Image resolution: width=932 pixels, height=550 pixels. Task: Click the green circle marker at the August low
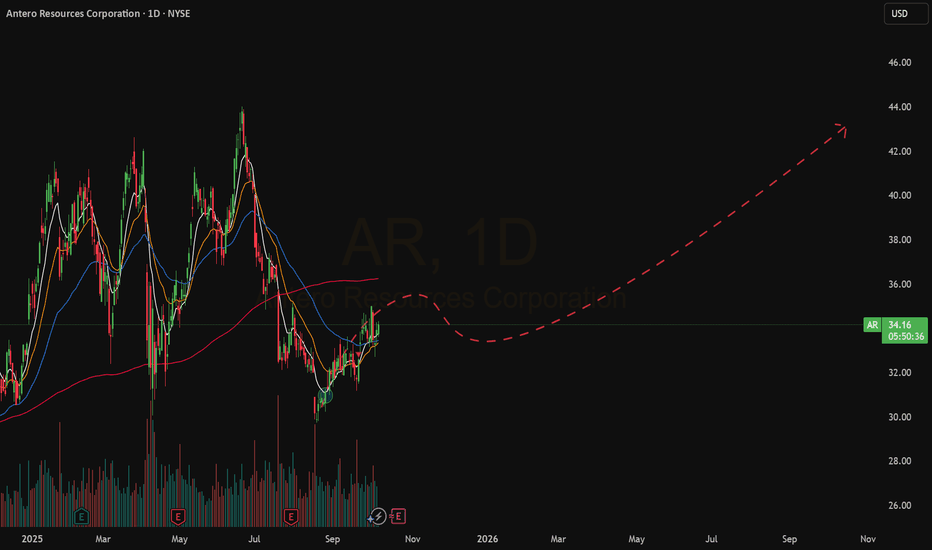[x=325, y=395]
